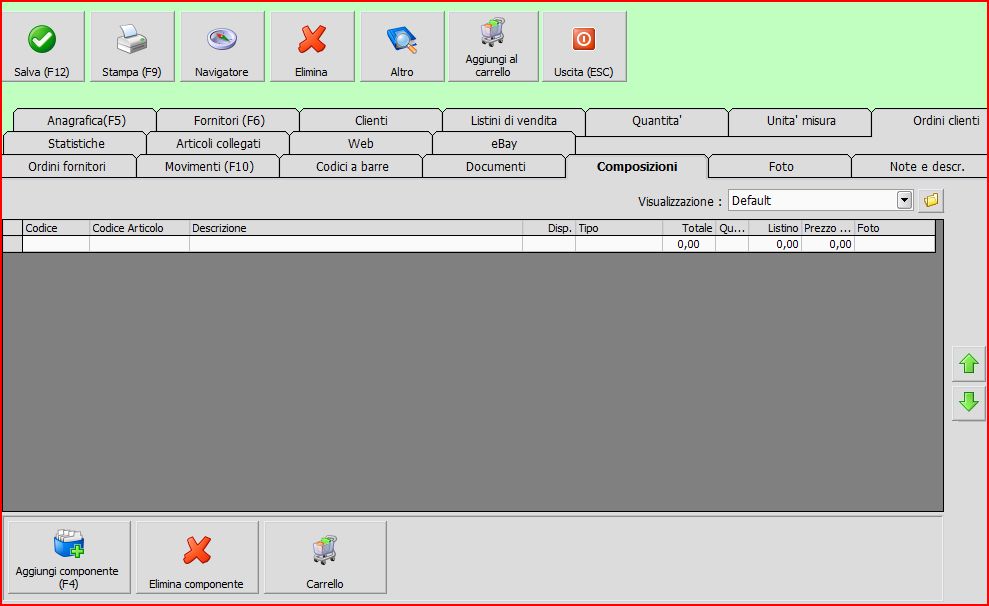Open the Movimenti (F10) tab

tap(209, 166)
